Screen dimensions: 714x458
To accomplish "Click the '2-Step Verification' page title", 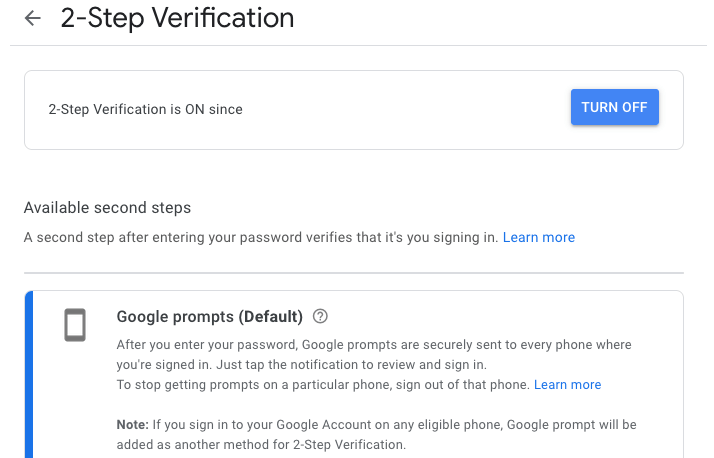I will pyautogui.click(x=177, y=18).
